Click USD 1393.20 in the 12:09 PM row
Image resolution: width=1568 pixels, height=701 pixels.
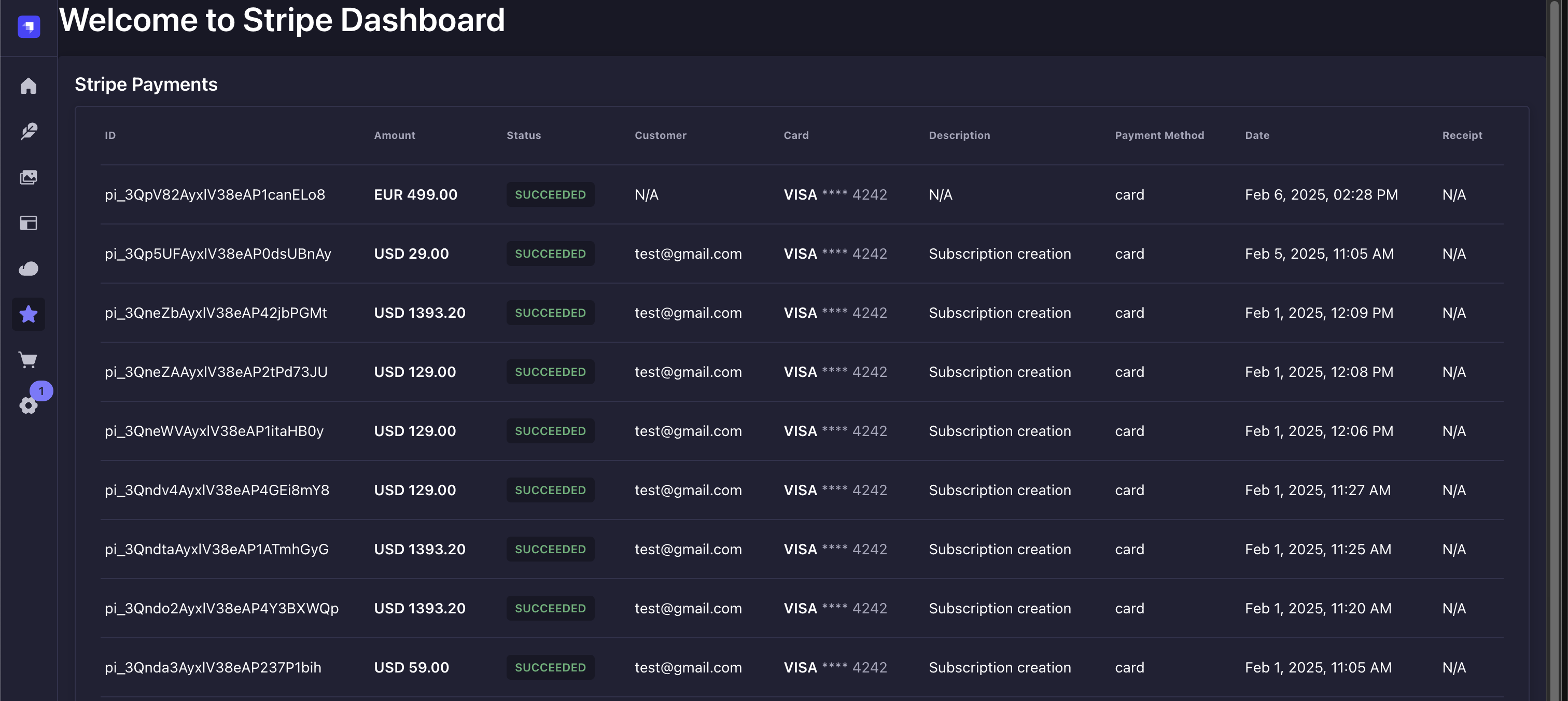tap(420, 313)
